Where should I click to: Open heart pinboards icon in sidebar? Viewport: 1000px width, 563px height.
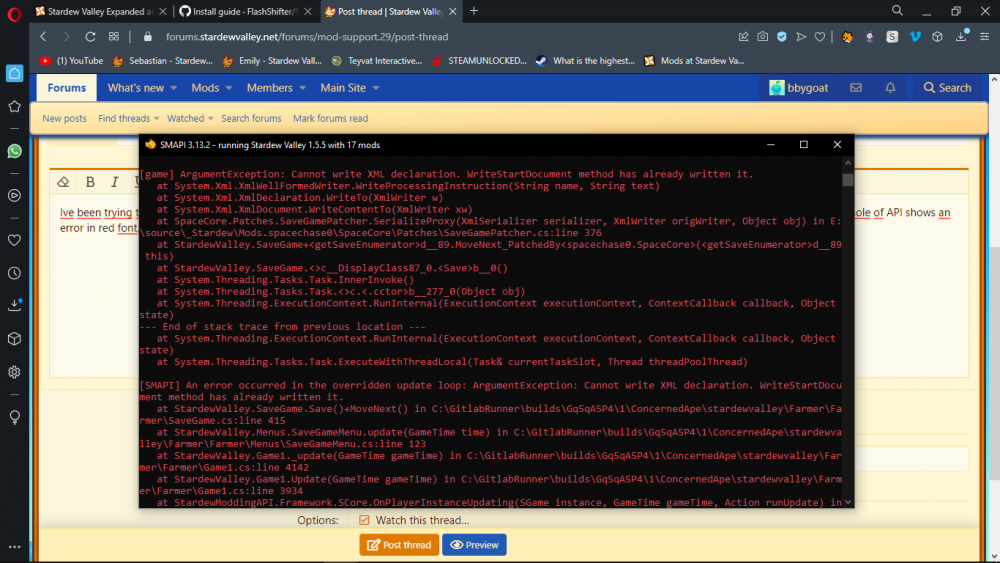click(x=14, y=240)
